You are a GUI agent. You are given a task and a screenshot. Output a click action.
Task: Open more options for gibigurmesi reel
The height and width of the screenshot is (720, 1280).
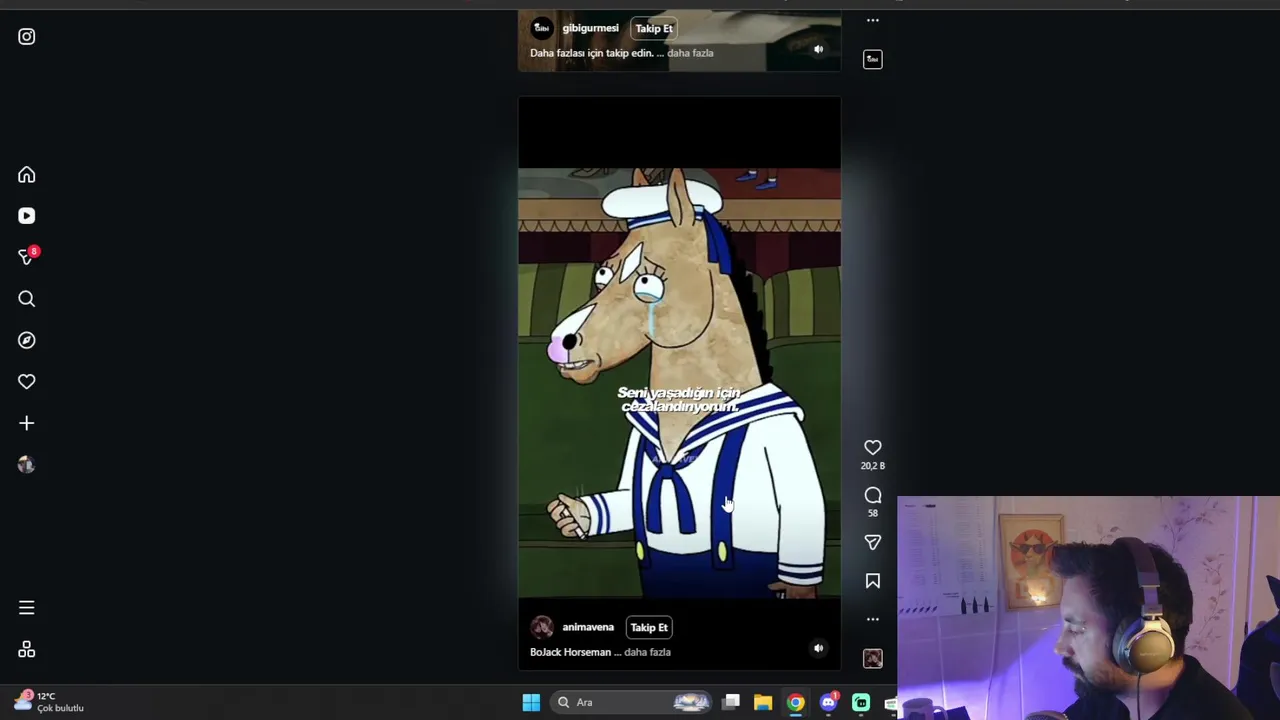point(873,20)
